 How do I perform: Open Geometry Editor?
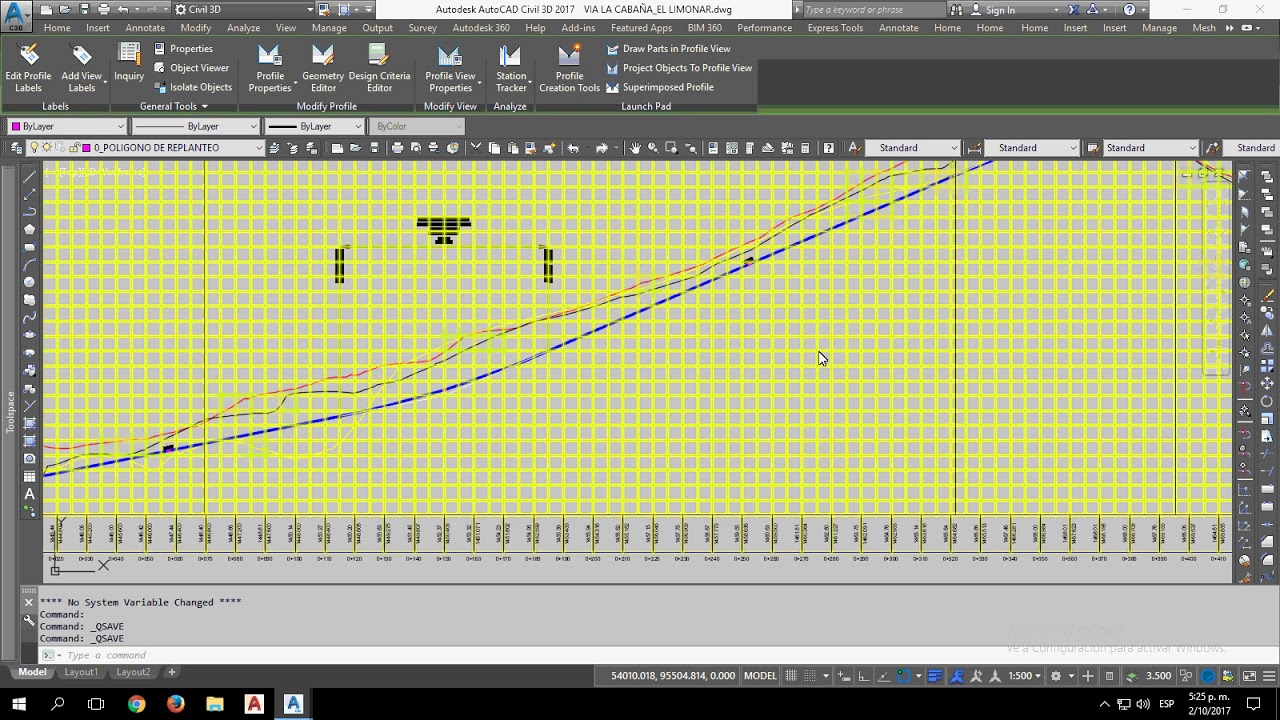coord(323,68)
